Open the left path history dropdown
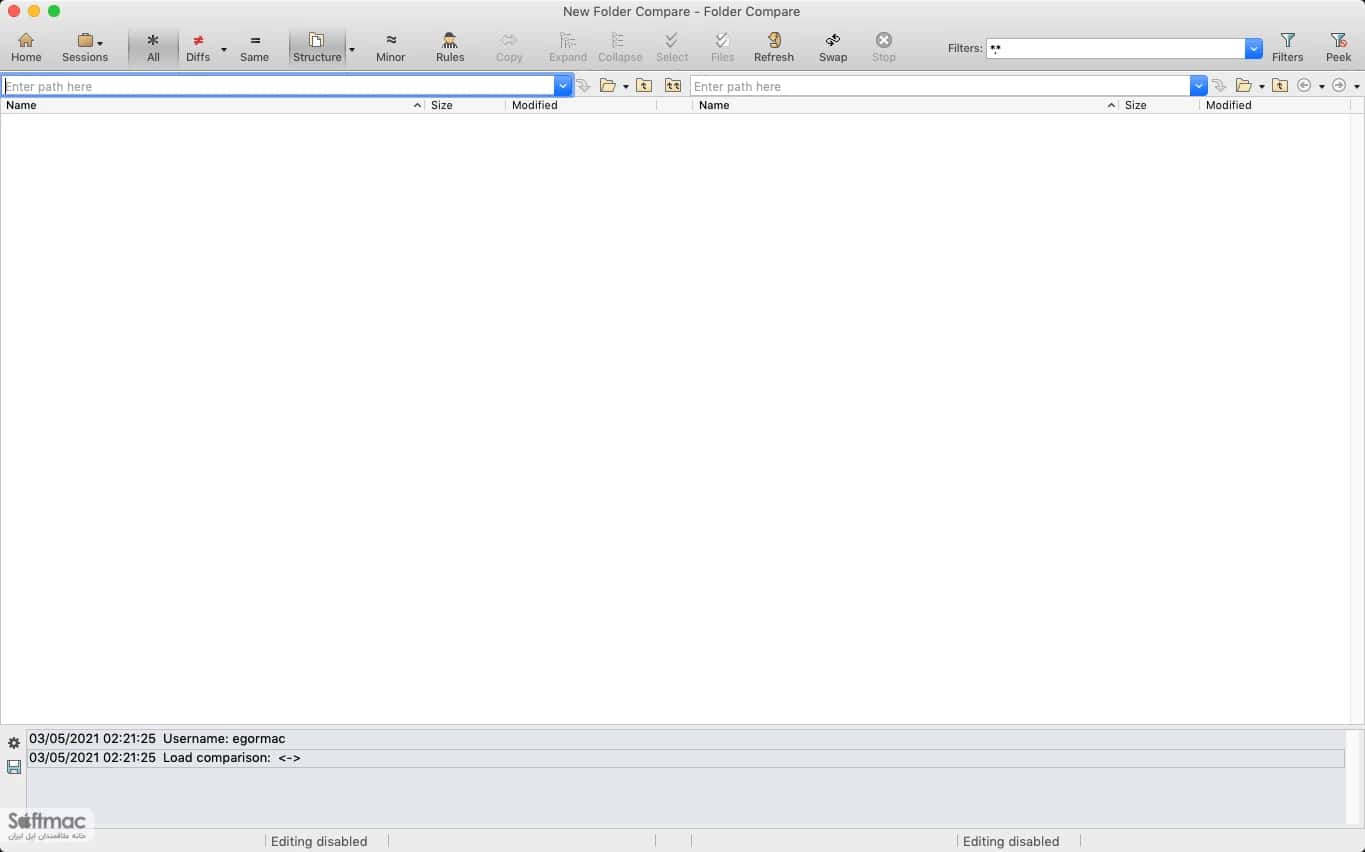 click(563, 86)
